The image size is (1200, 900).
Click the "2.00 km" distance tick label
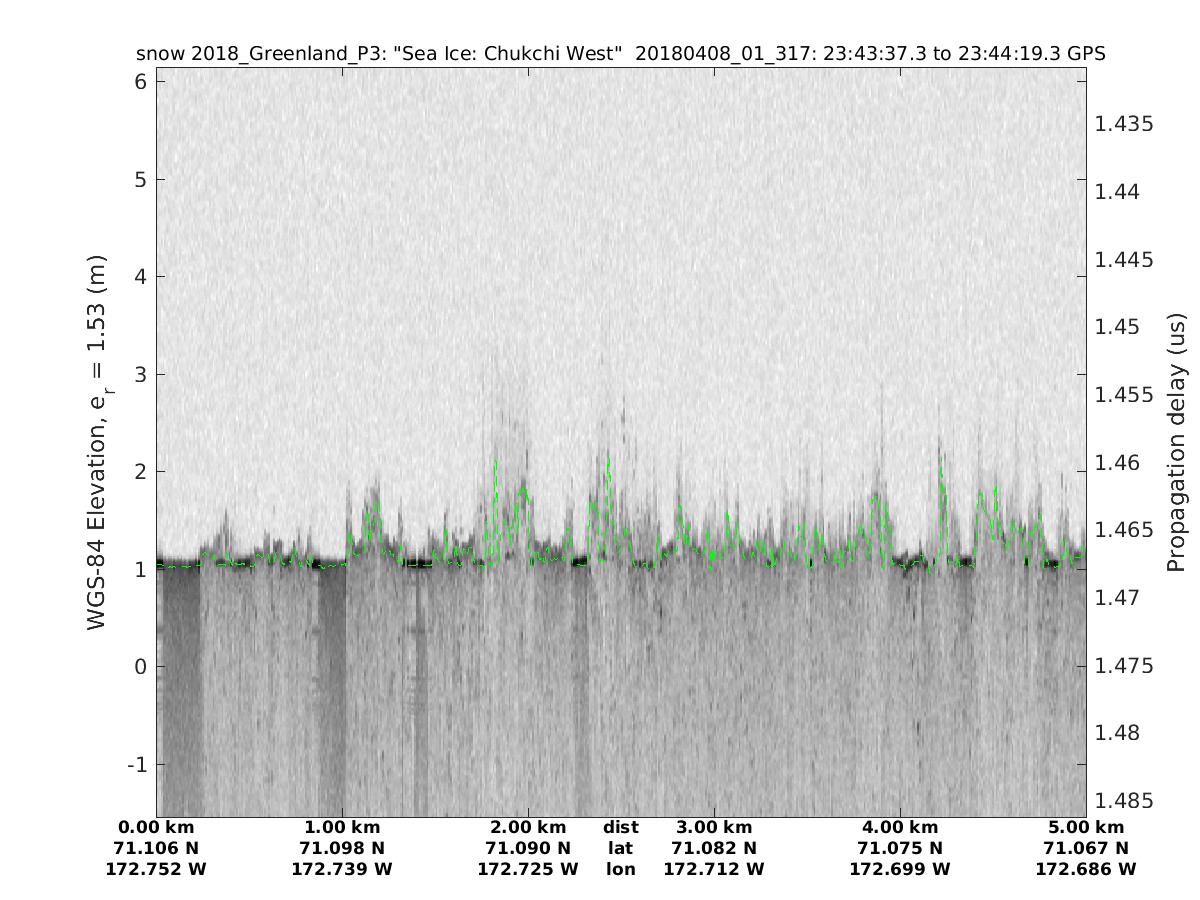tap(528, 827)
